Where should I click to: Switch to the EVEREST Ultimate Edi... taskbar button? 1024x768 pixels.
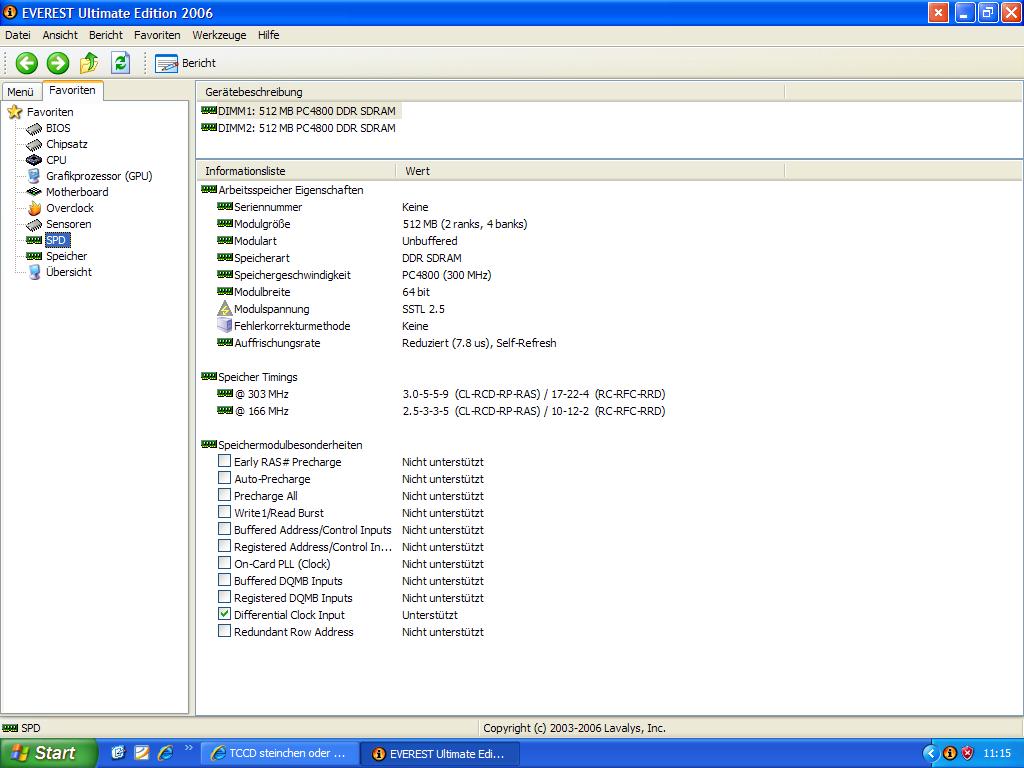pyautogui.click(x=440, y=754)
